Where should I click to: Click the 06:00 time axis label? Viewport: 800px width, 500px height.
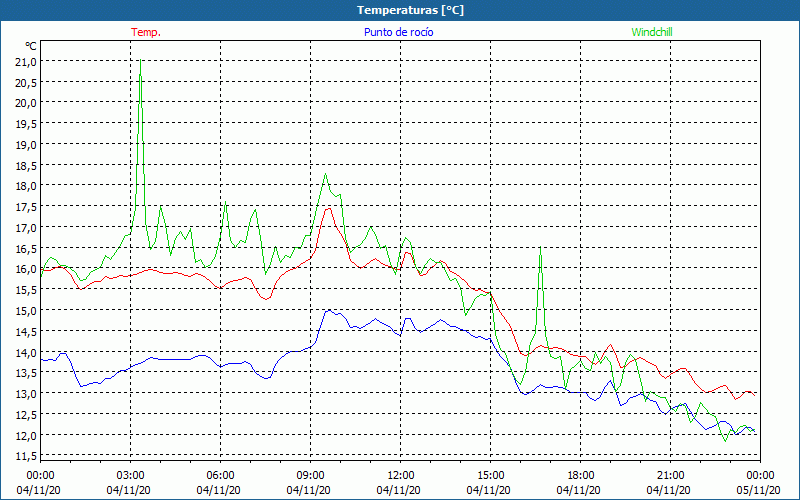(220, 476)
